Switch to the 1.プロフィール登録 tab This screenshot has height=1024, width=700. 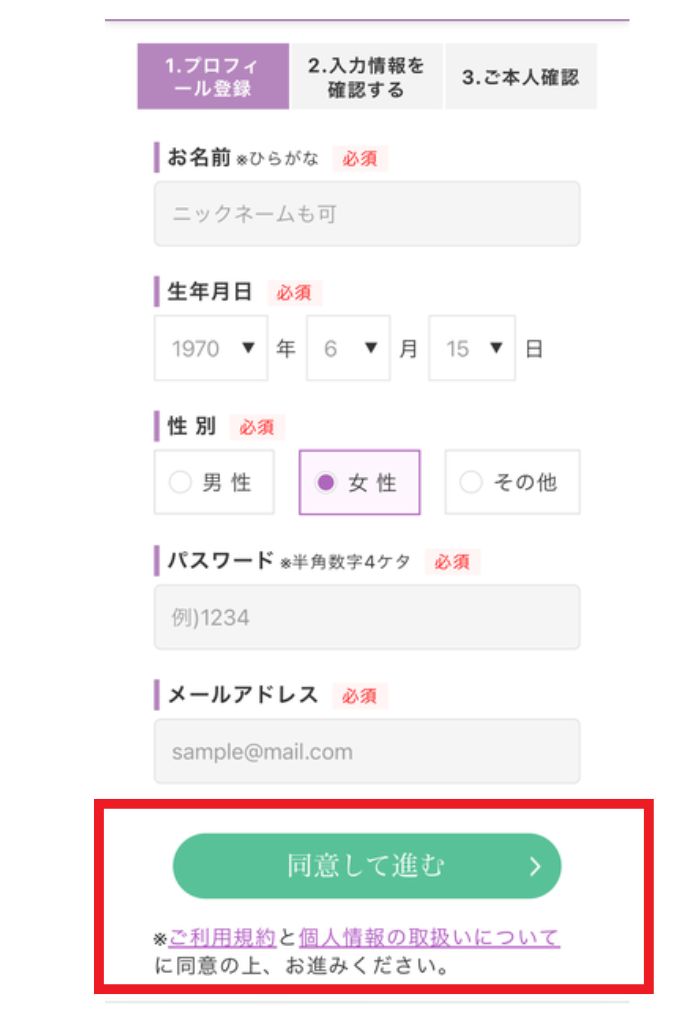[x=213, y=77]
